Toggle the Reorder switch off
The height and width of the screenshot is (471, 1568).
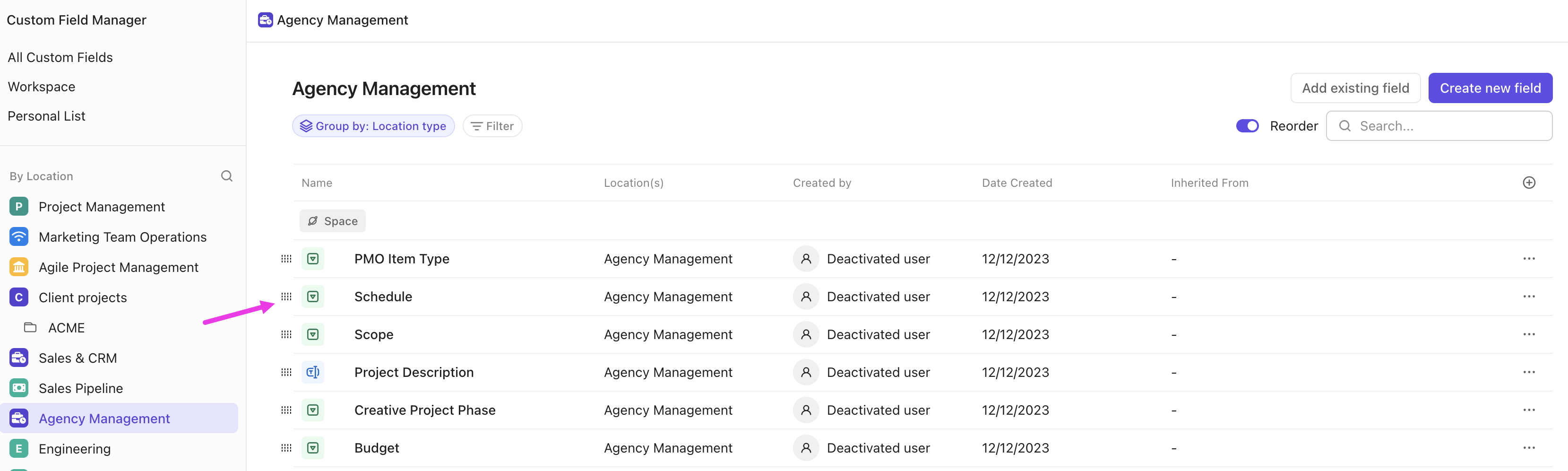click(x=1247, y=126)
